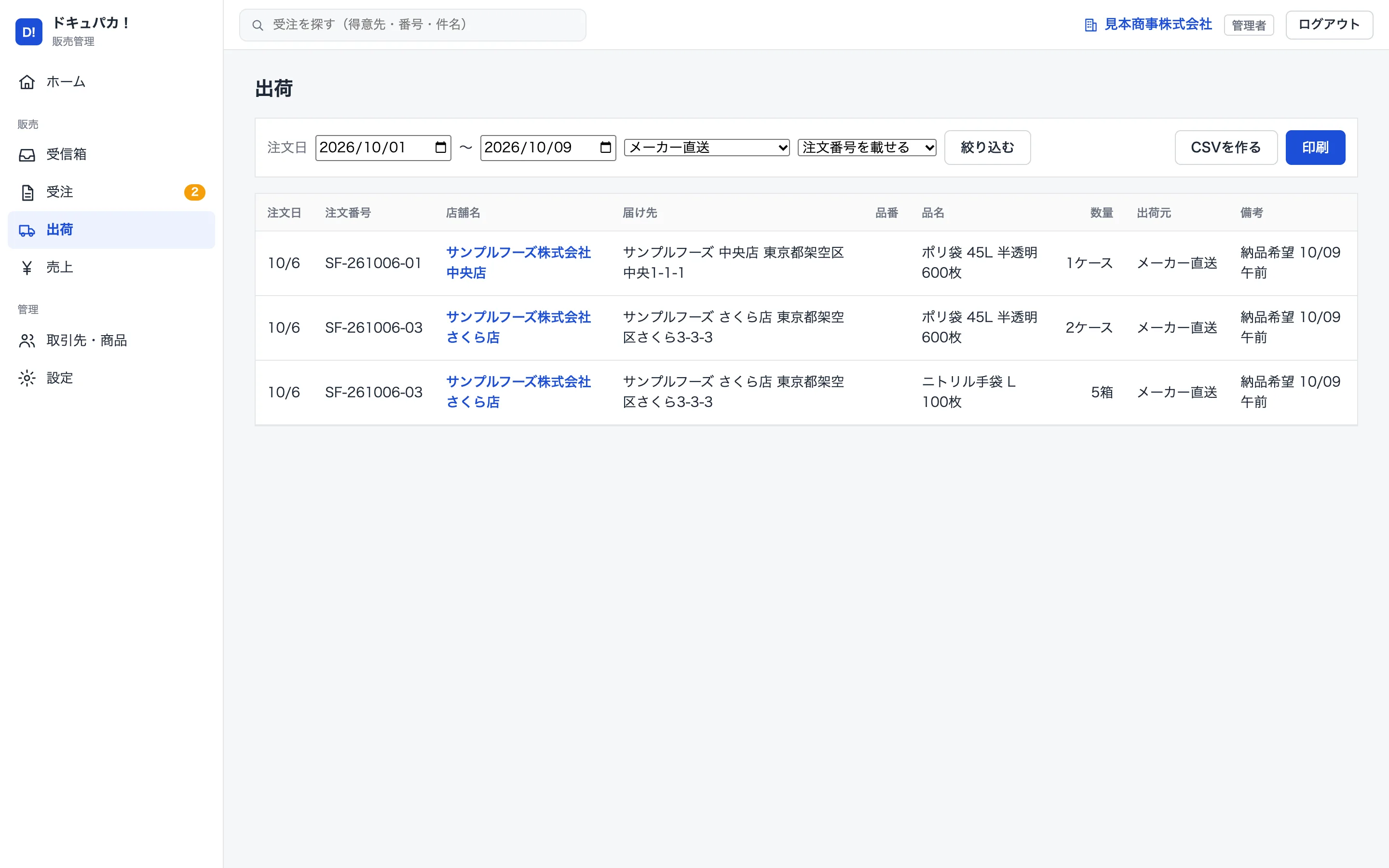Image resolution: width=1389 pixels, height=868 pixels.
Task: Click the start date field 2026/10/01
Action: point(383,148)
